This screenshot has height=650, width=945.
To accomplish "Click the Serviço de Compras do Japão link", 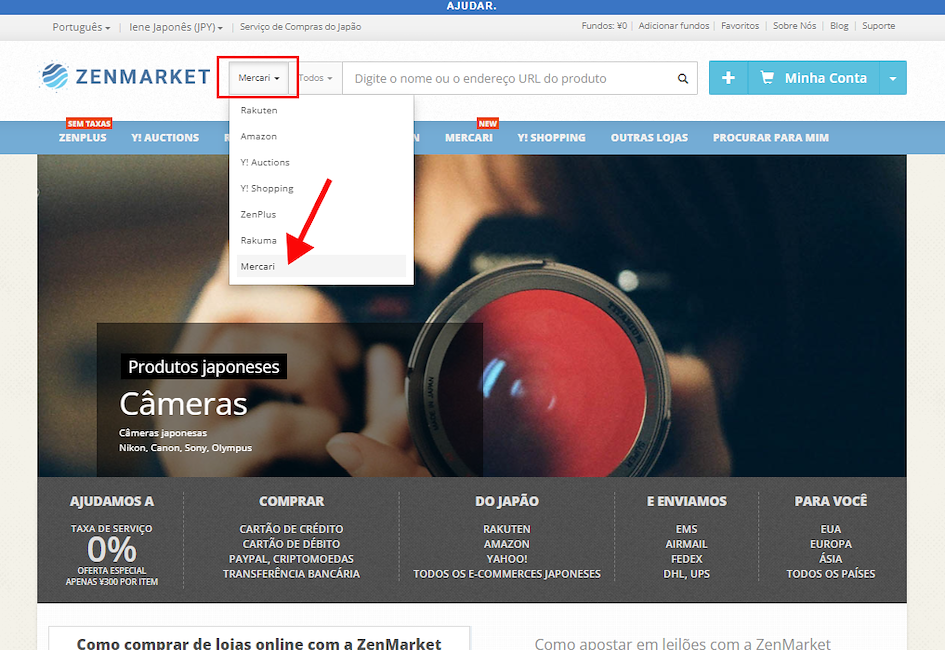I will pyautogui.click(x=300, y=27).
